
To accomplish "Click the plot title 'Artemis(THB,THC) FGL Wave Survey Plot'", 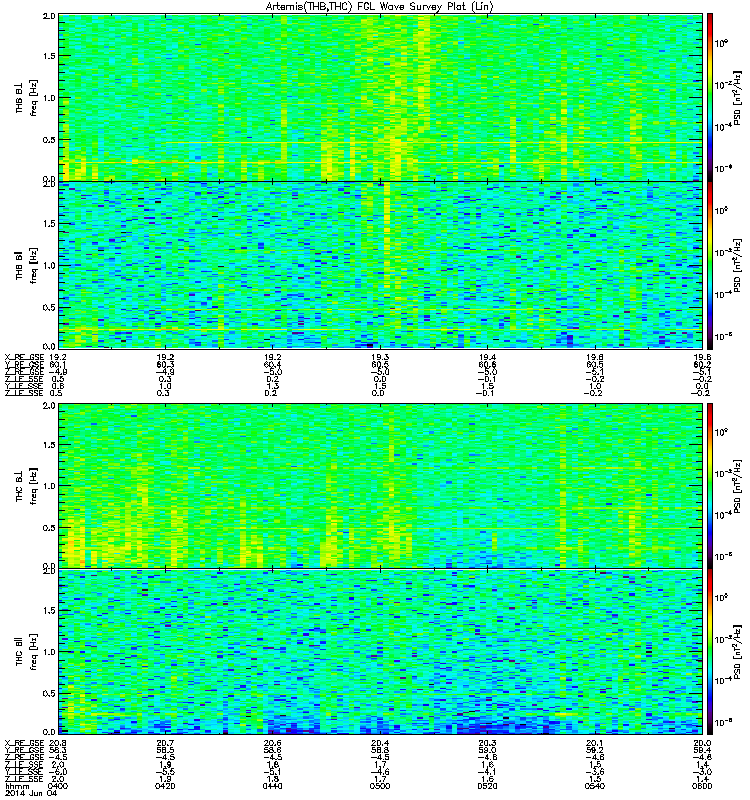I will coord(380,7).
